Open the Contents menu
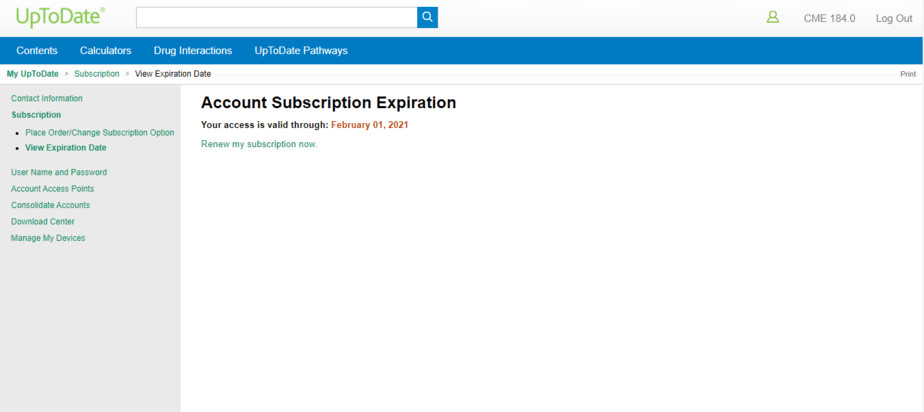This screenshot has width=924, height=412. [x=37, y=51]
